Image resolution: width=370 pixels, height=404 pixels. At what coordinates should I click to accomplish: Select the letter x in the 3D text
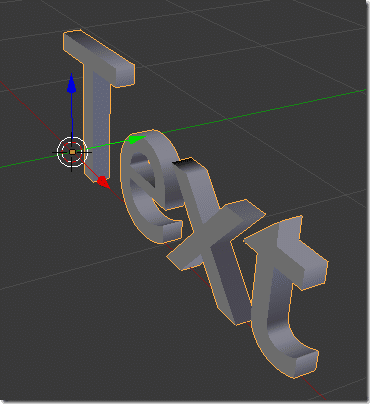213,233
